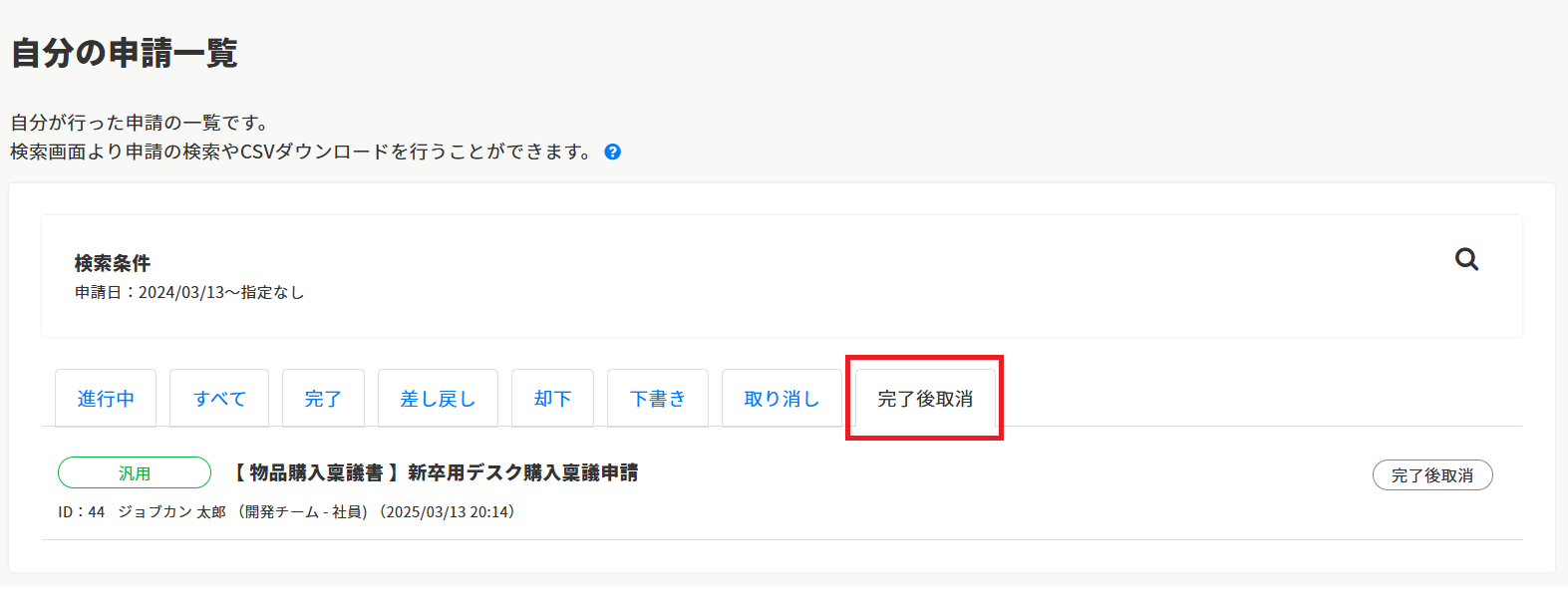Screen dimensions: 1568x613
Task: Click the applicant name ジョブカン 太郎
Action: pos(171,512)
